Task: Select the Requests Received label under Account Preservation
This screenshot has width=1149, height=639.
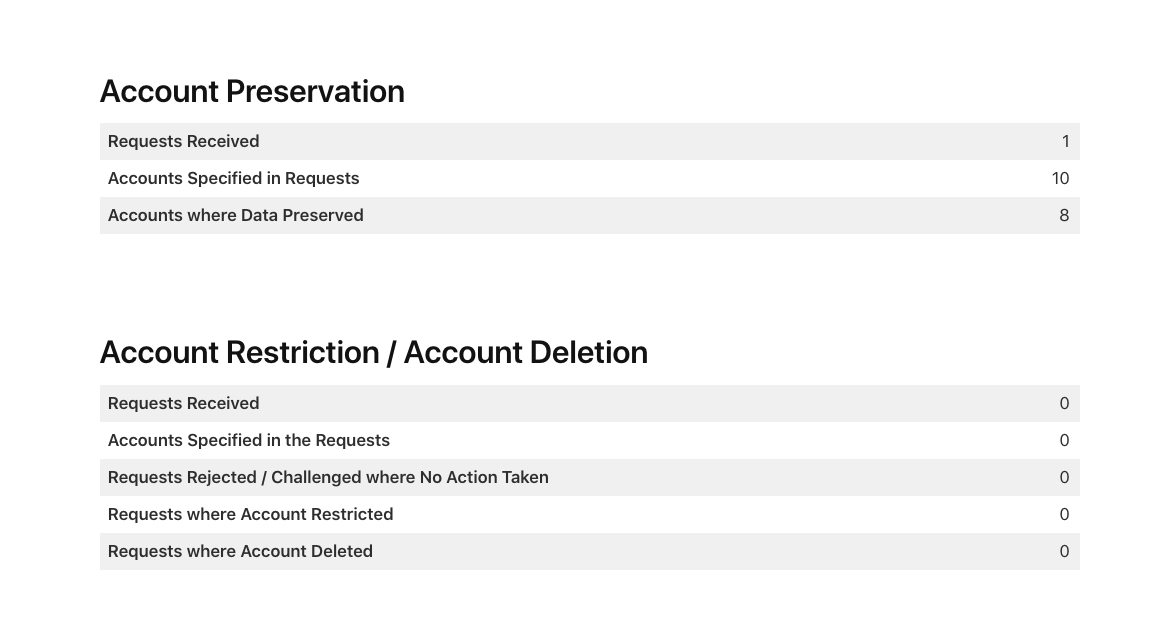Action: click(x=183, y=141)
